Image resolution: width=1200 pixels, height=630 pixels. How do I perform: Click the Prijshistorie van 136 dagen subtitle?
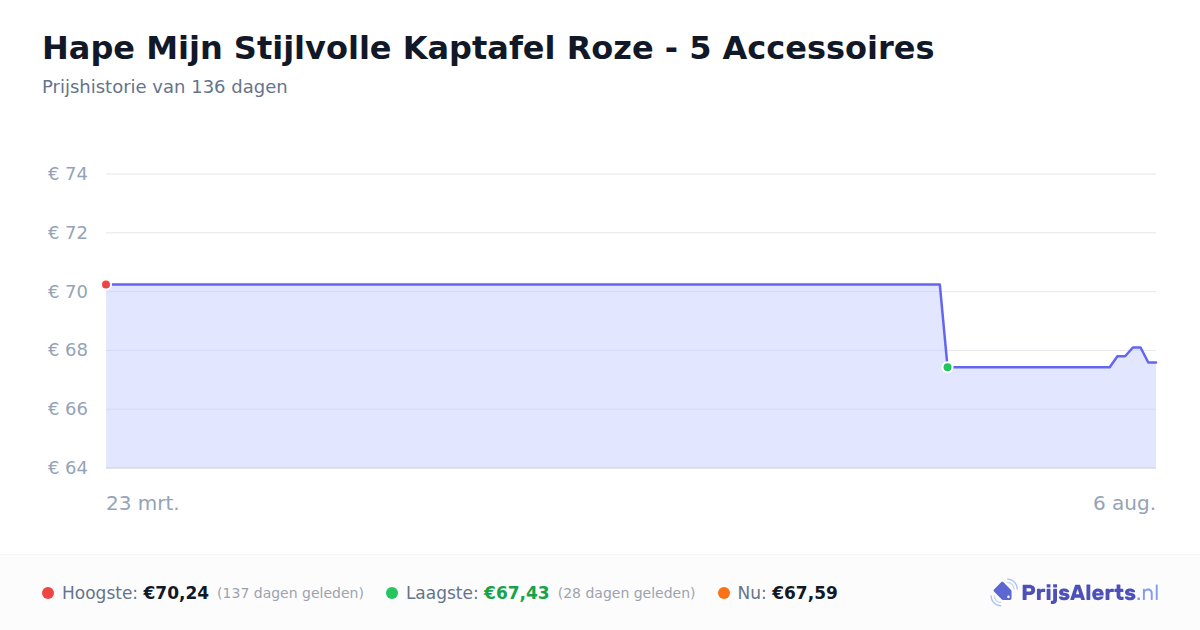click(x=165, y=87)
